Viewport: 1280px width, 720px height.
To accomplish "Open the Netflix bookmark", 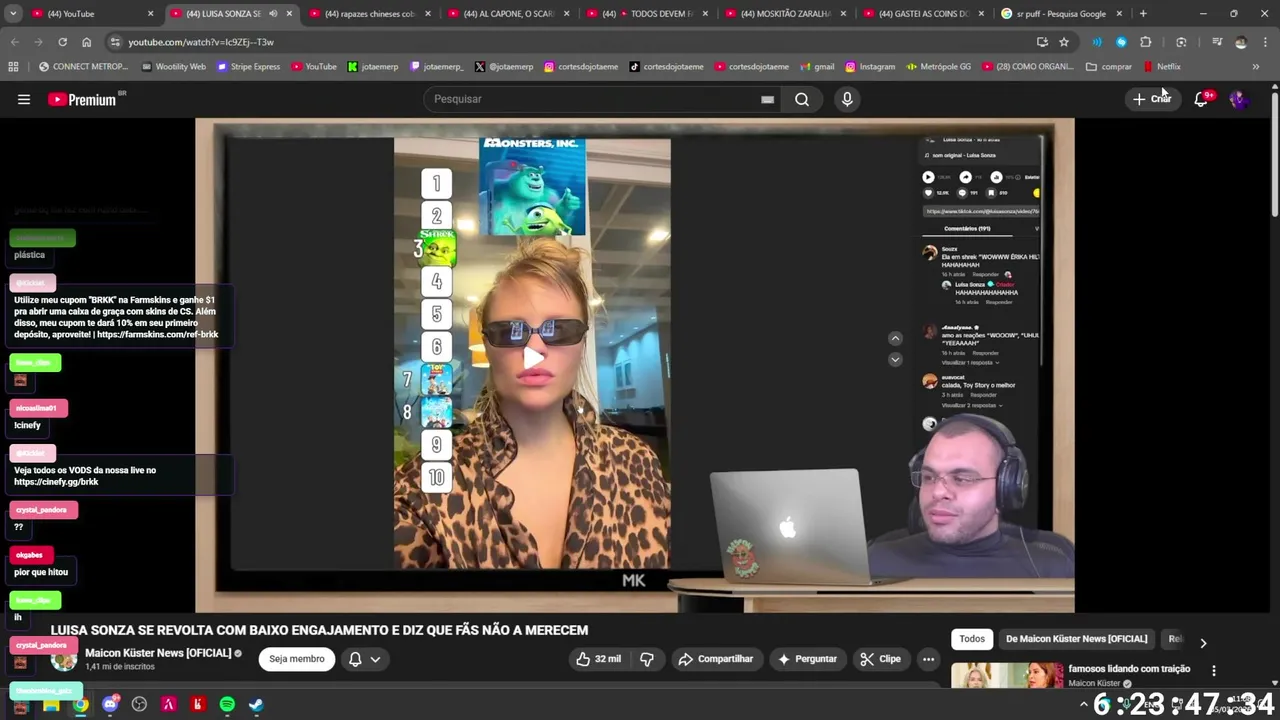I will (x=1162, y=67).
